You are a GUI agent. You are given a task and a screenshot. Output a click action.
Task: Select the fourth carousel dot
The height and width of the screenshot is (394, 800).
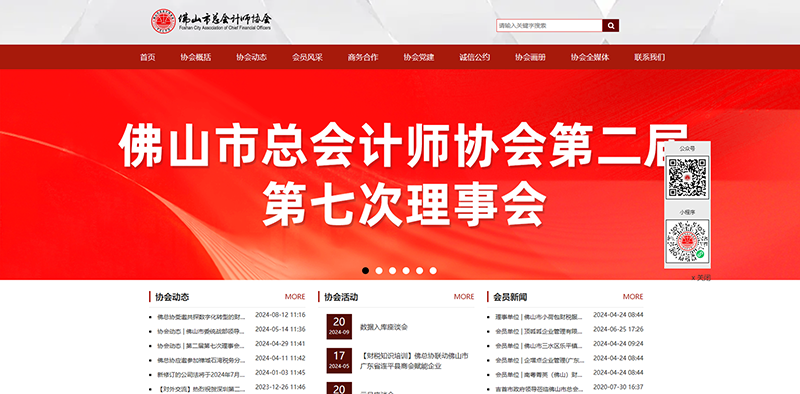pos(406,270)
